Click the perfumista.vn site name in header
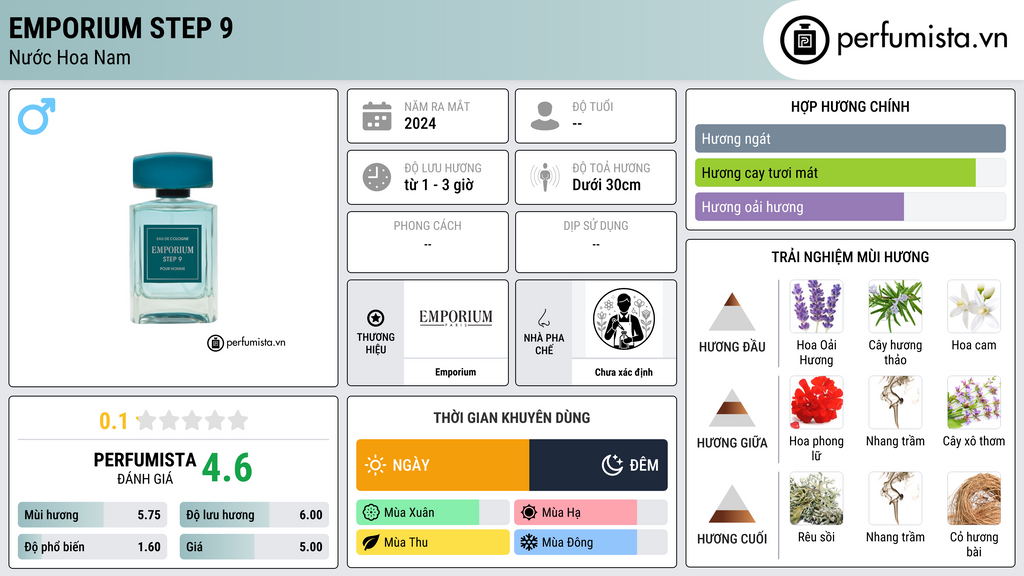This screenshot has width=1024, height=576. pyautogui.click(x=922, y=38)
